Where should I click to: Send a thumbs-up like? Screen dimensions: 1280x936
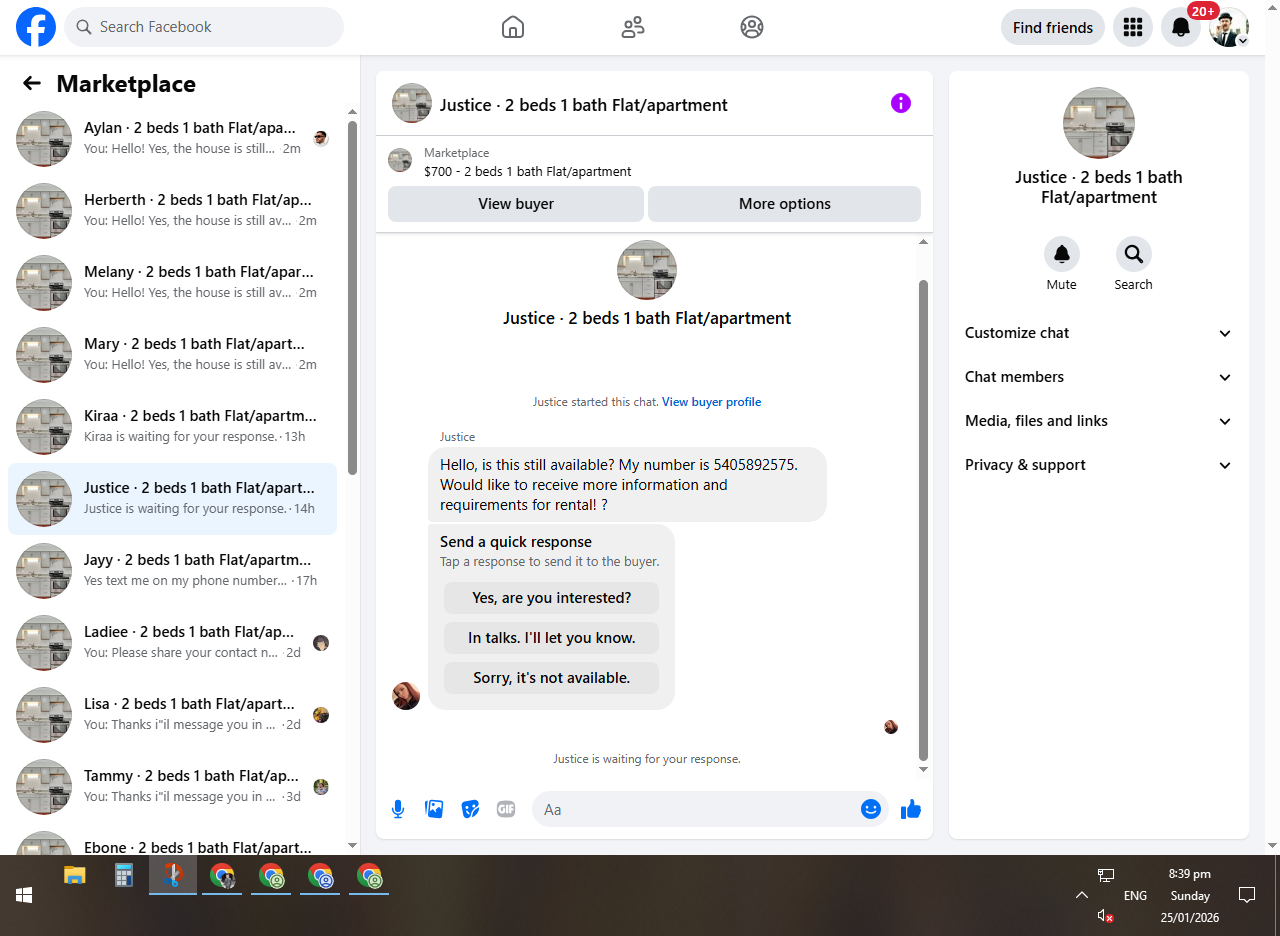(910, 809)
